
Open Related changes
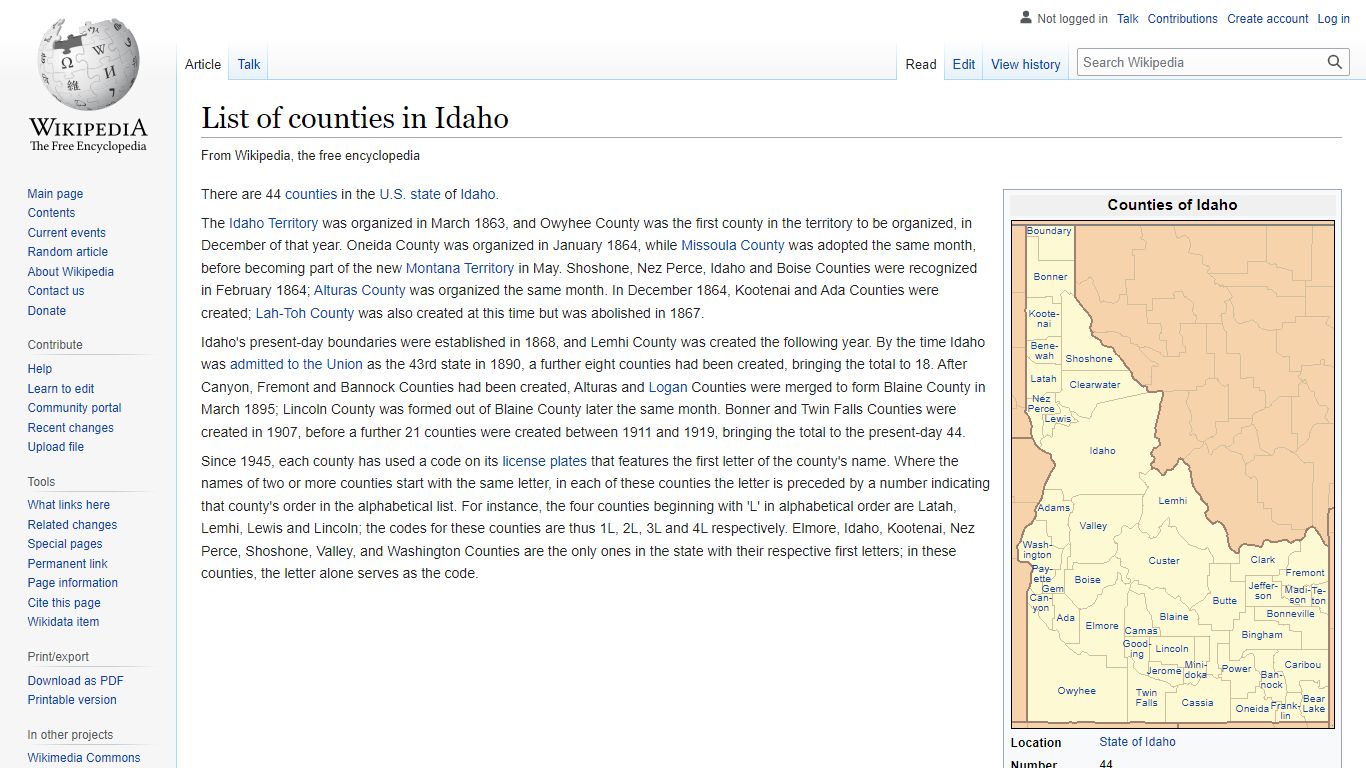pos(72,525)
